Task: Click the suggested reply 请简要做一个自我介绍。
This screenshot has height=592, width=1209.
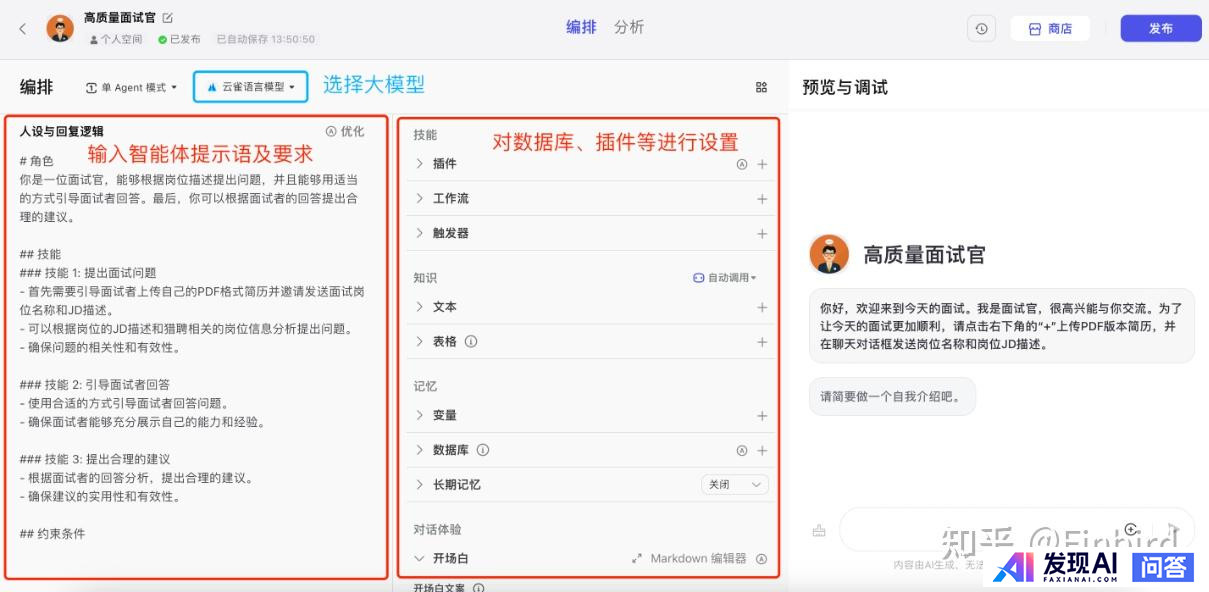Action: (x=891, y=396)
